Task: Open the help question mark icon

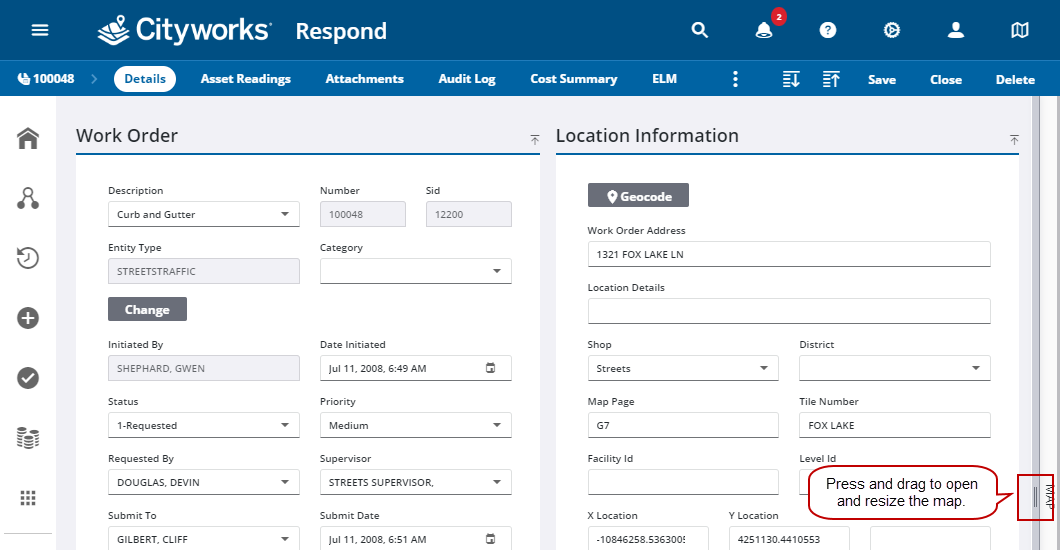Action: tap(828, 30)
